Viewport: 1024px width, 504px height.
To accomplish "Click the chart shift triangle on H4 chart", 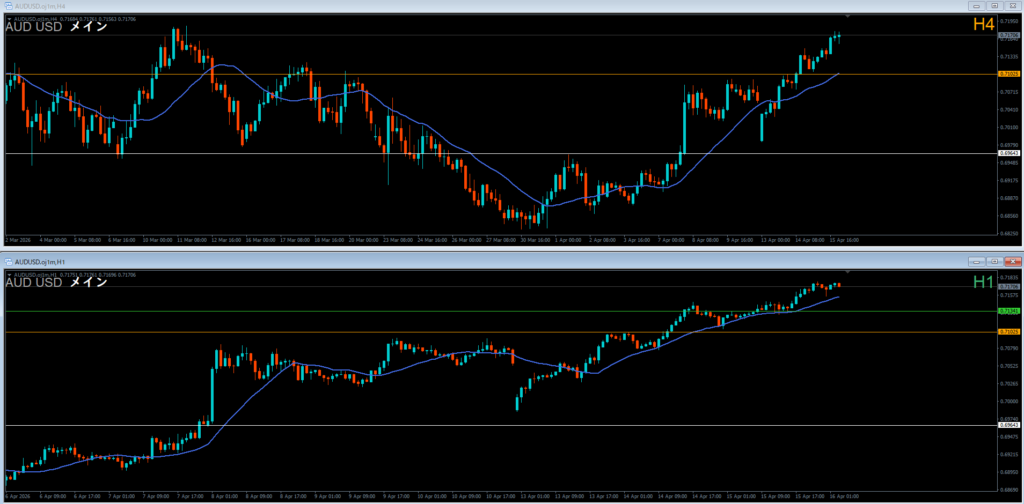I will click(x=847, y=17).
